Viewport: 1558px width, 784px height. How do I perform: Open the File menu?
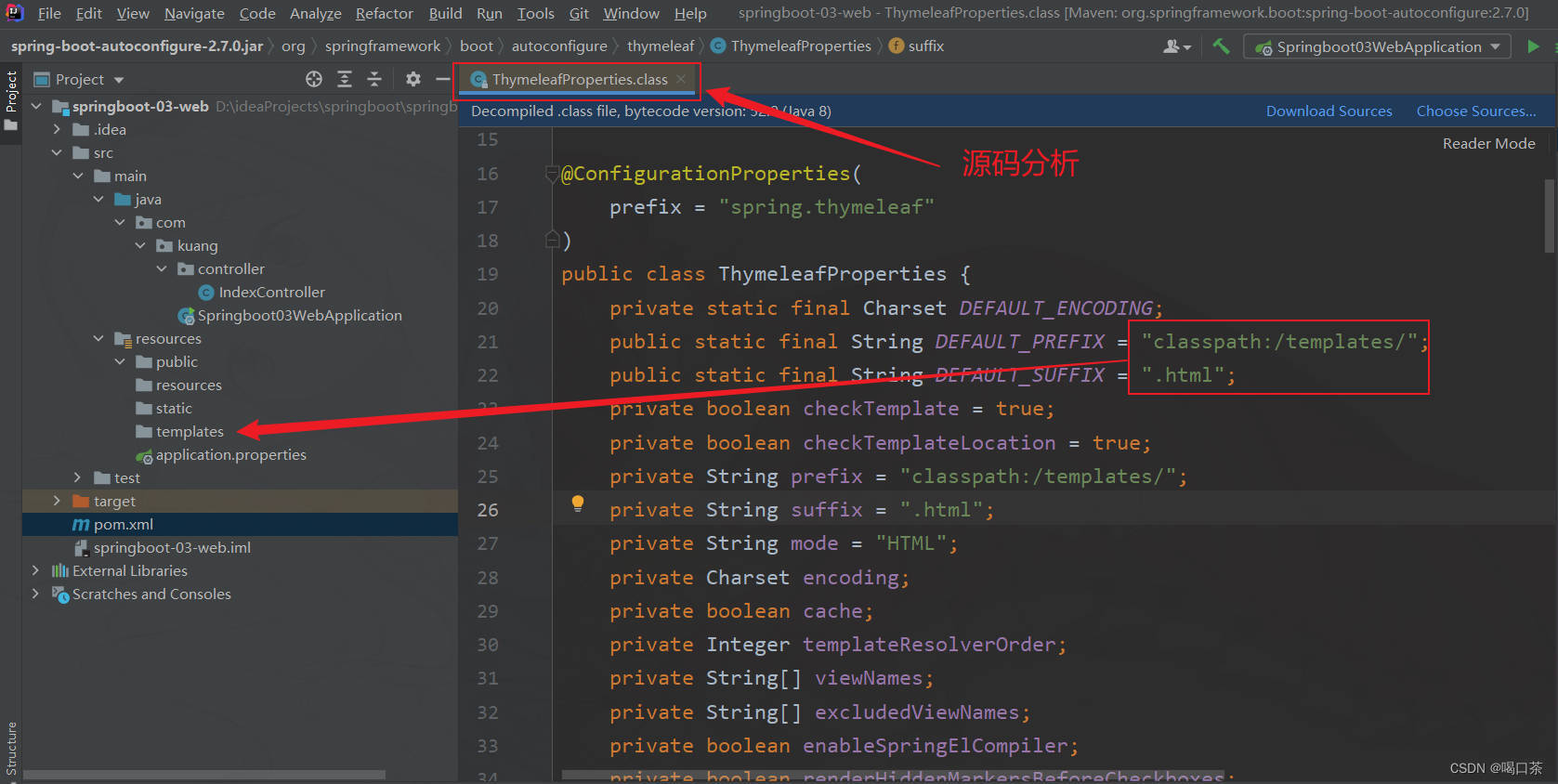click(49, 13)
